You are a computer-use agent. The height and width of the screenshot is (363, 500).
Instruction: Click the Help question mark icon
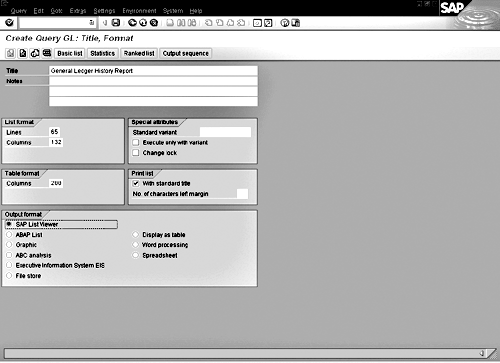[285, 23]
